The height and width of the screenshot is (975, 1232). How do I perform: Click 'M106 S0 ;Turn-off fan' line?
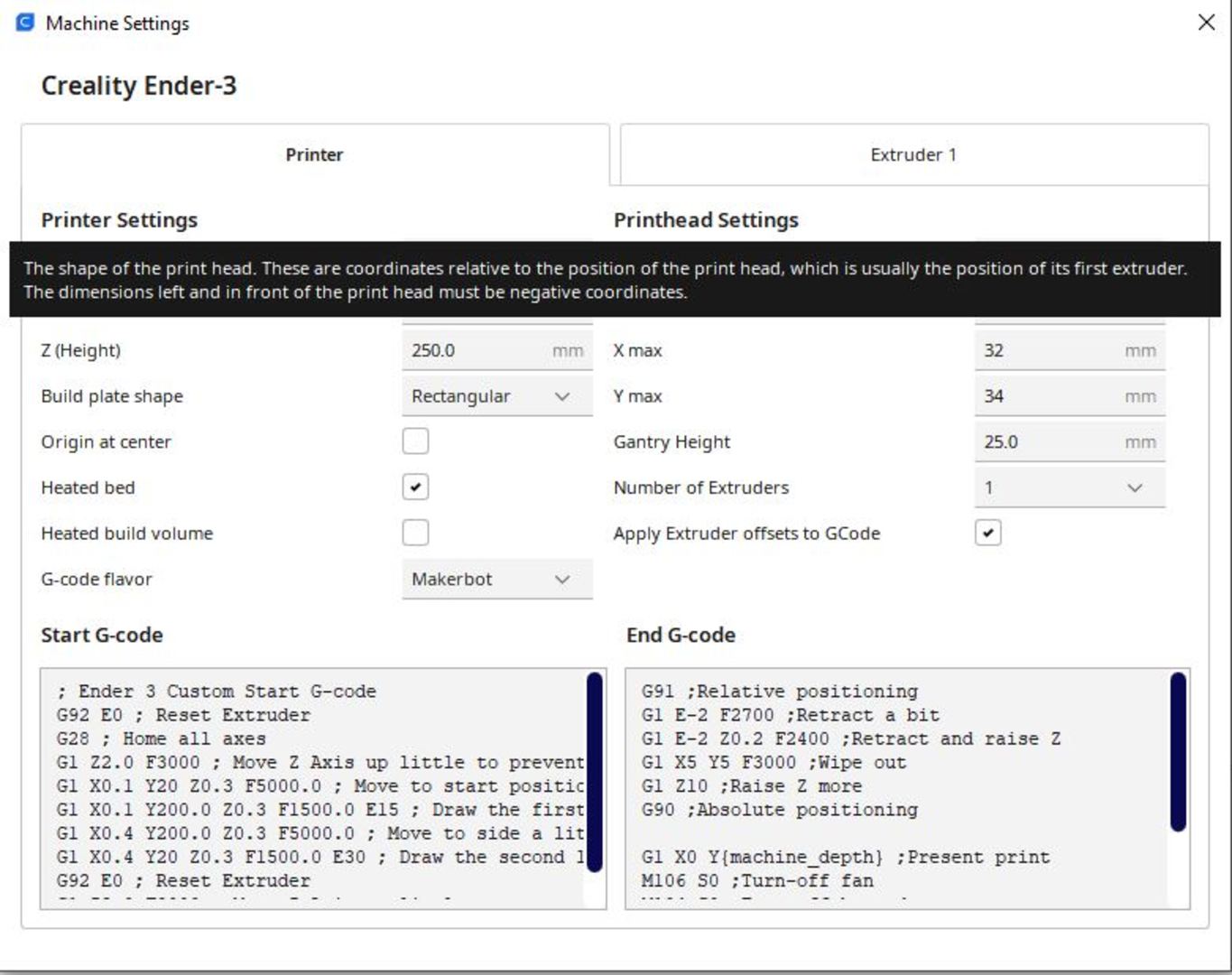tap(757, 880)
